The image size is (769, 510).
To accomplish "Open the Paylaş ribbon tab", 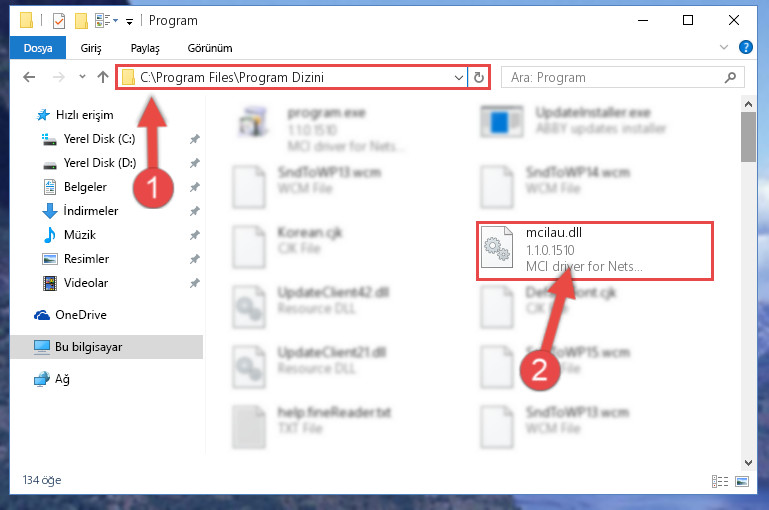I will [145, 48].
